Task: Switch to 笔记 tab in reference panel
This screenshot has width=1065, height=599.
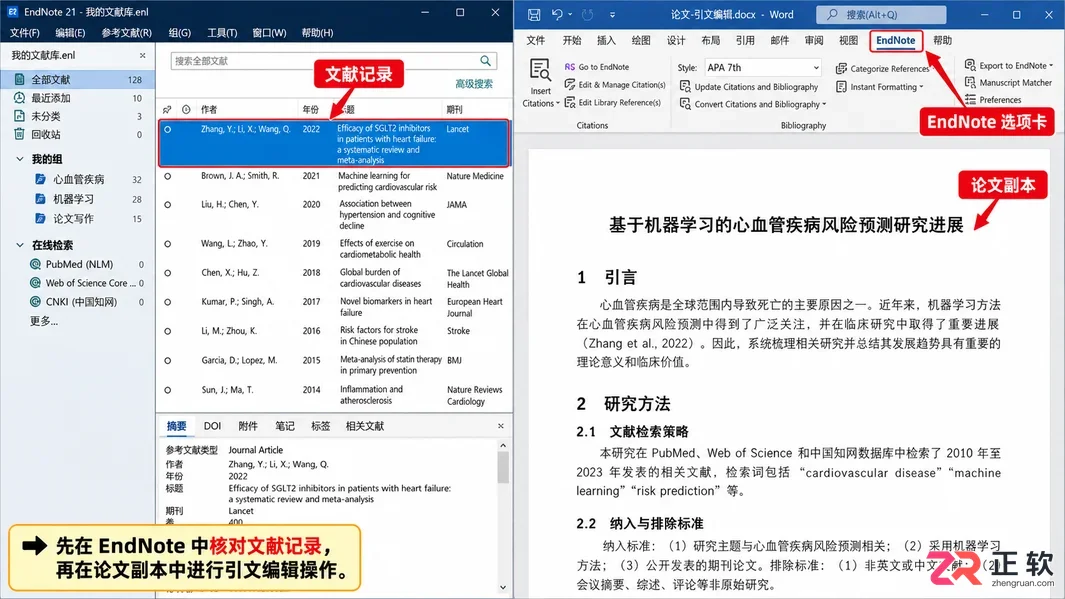Action: [x=285, y=426]
